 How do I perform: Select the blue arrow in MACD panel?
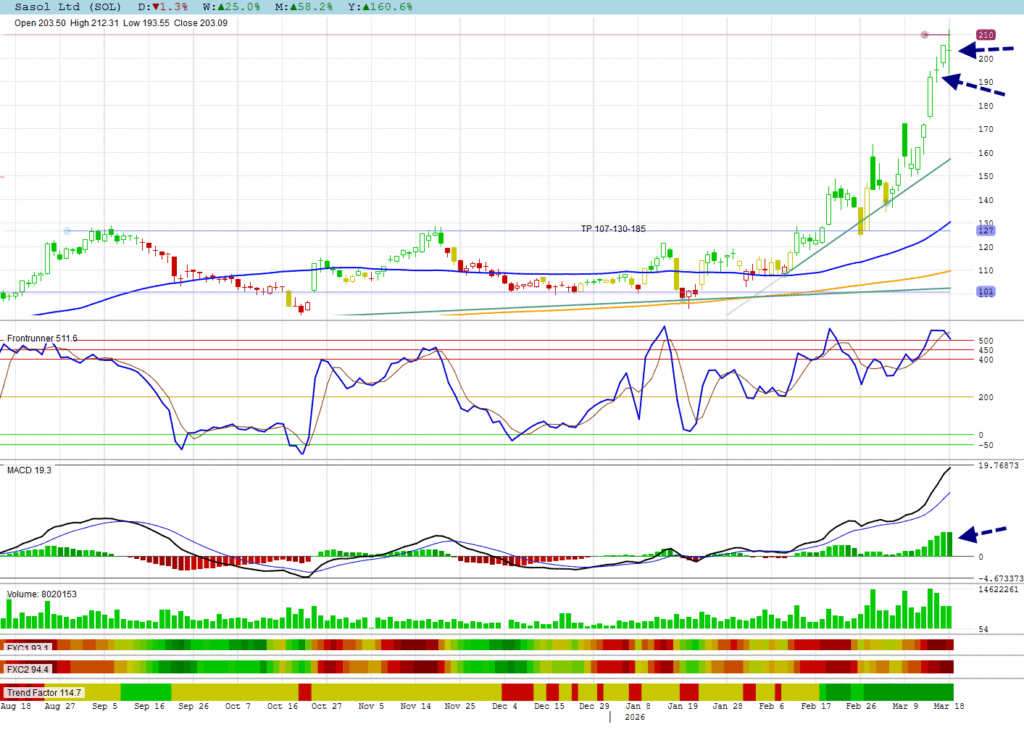[x=984, y=533]
